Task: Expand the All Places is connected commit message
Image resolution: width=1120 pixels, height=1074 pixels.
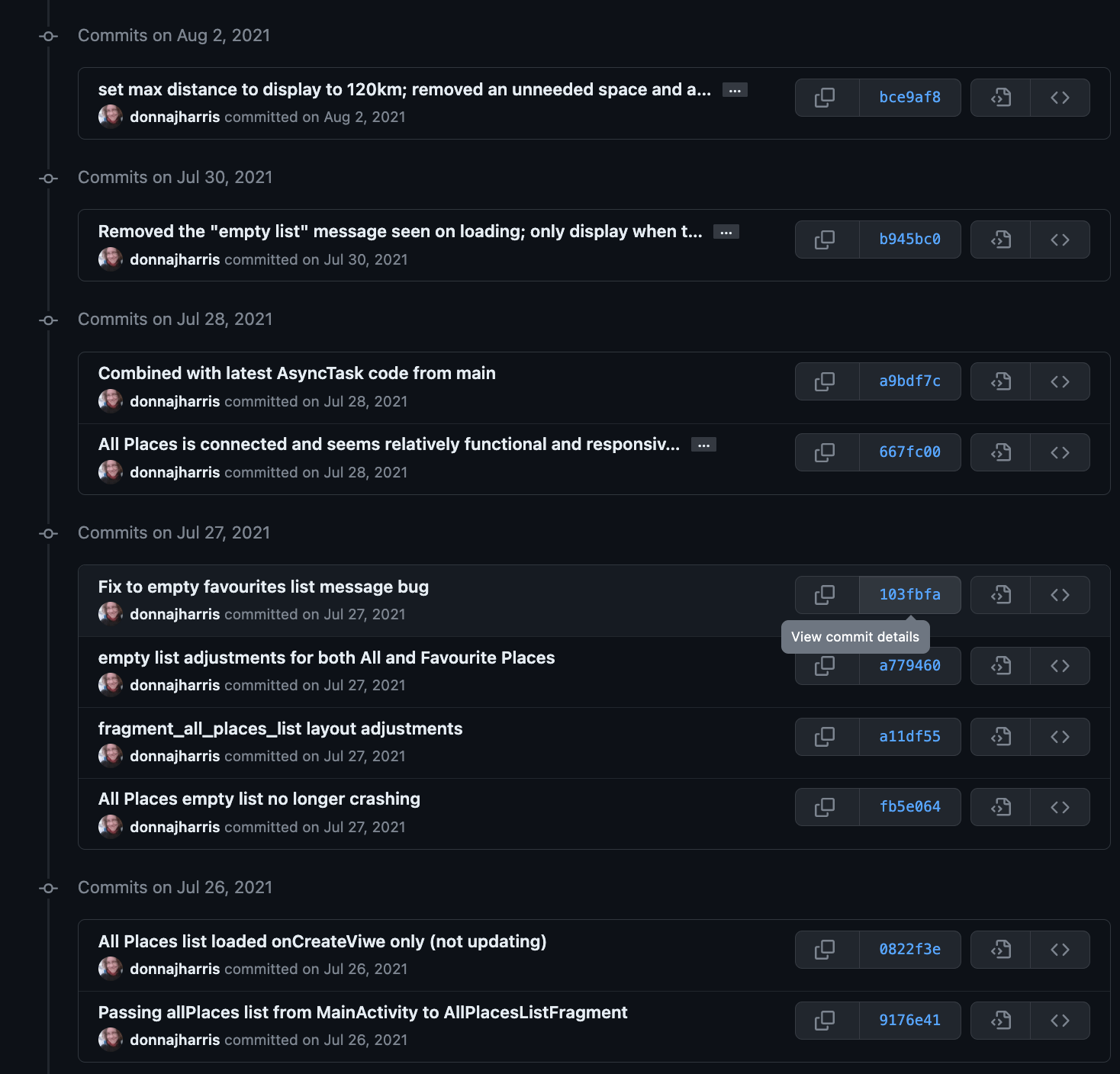Action: [x=703, y=444]
